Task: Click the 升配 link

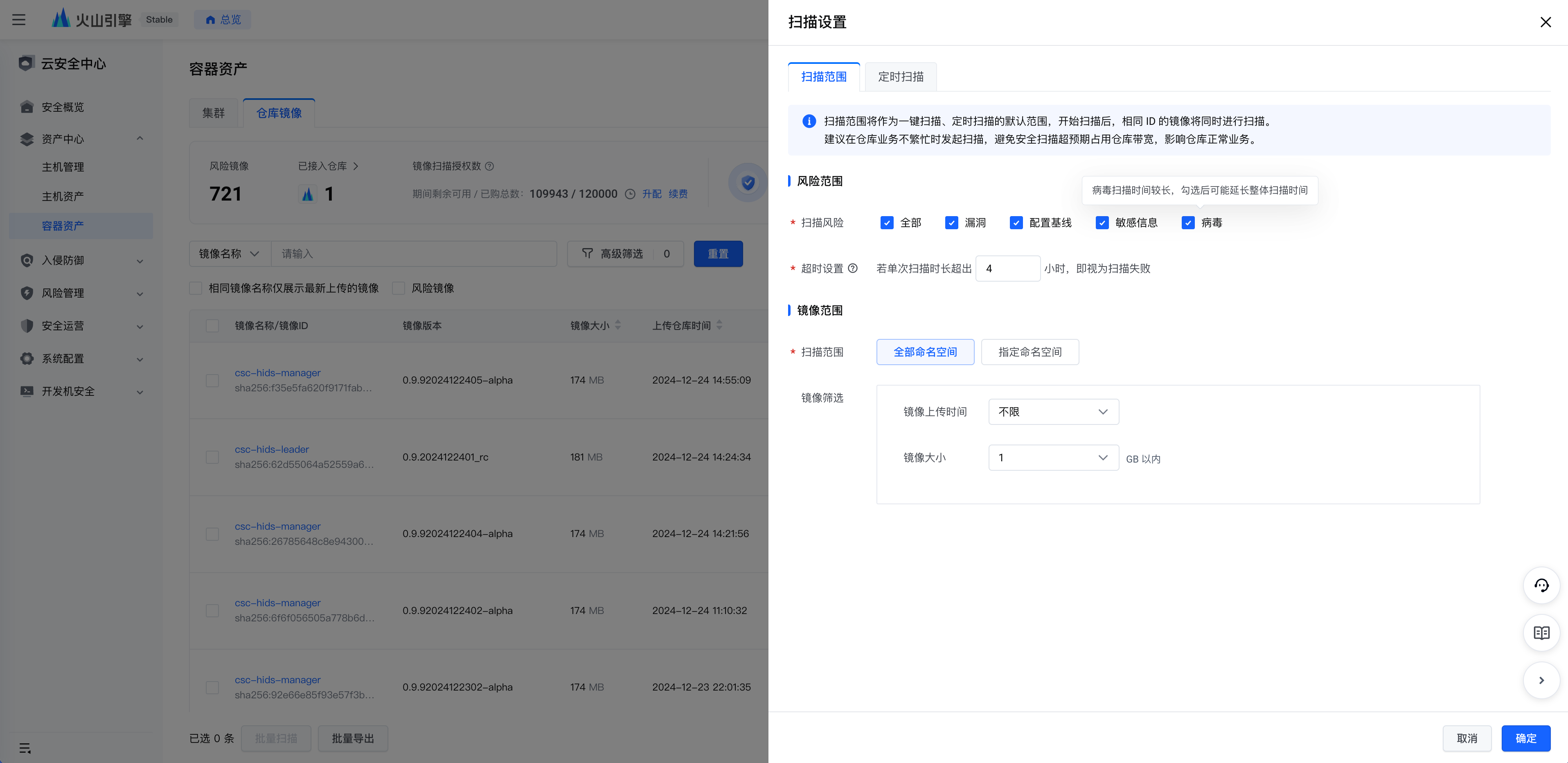Action: [x=652, y=194]
